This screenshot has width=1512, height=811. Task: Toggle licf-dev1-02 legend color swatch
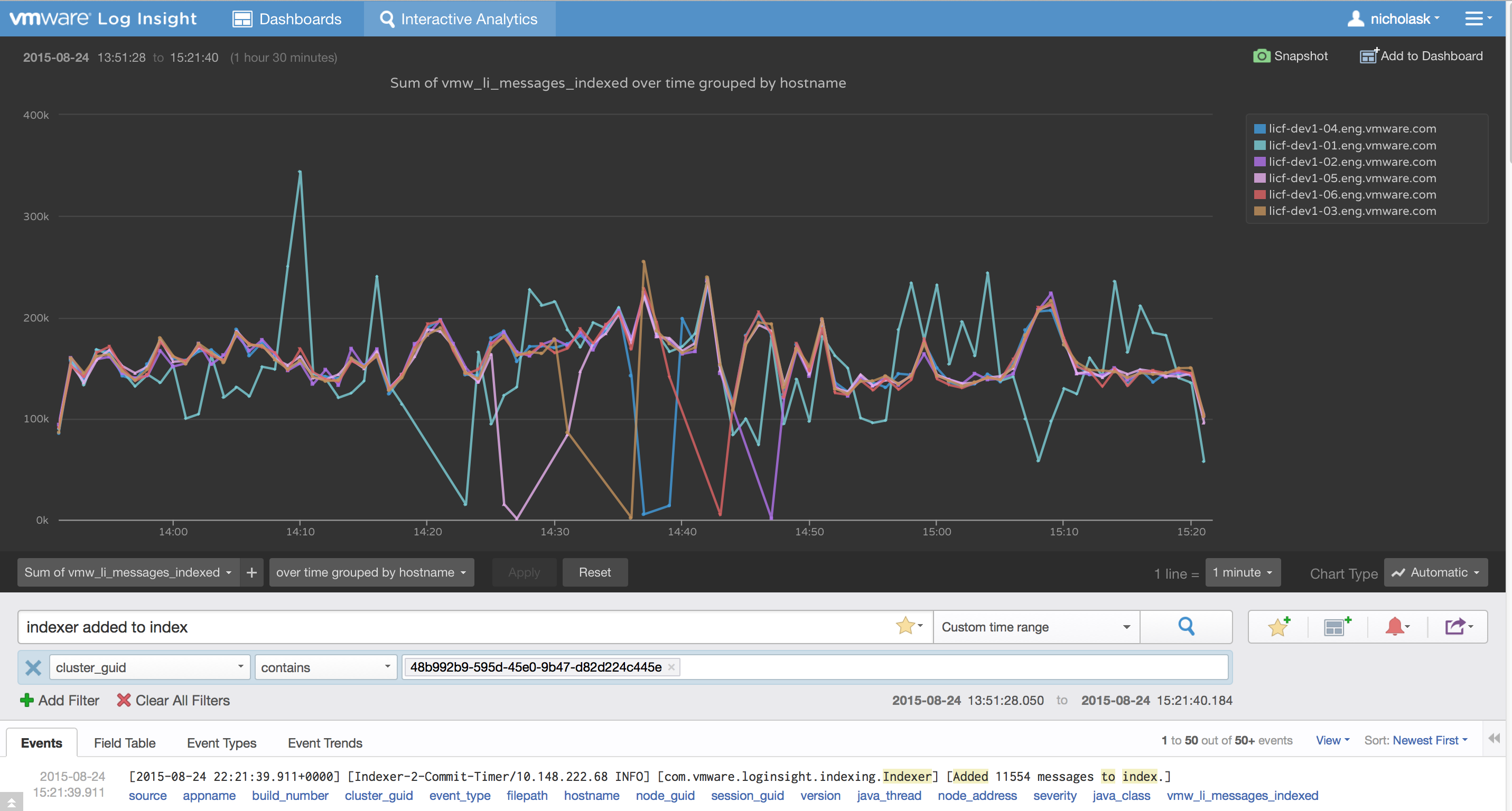pyautogui.click(x=1259, y=161)
